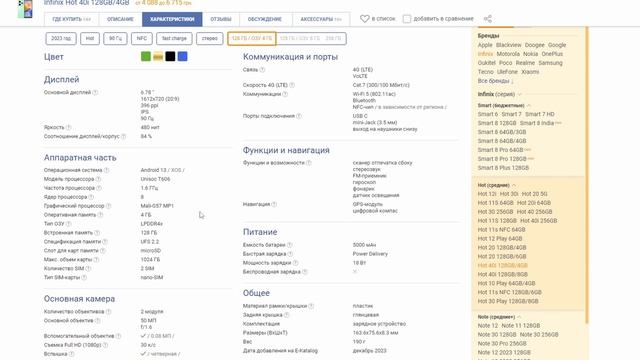Open the help icon next to Навигация
The height and width of the screenshot is (360, 640).
274,204
